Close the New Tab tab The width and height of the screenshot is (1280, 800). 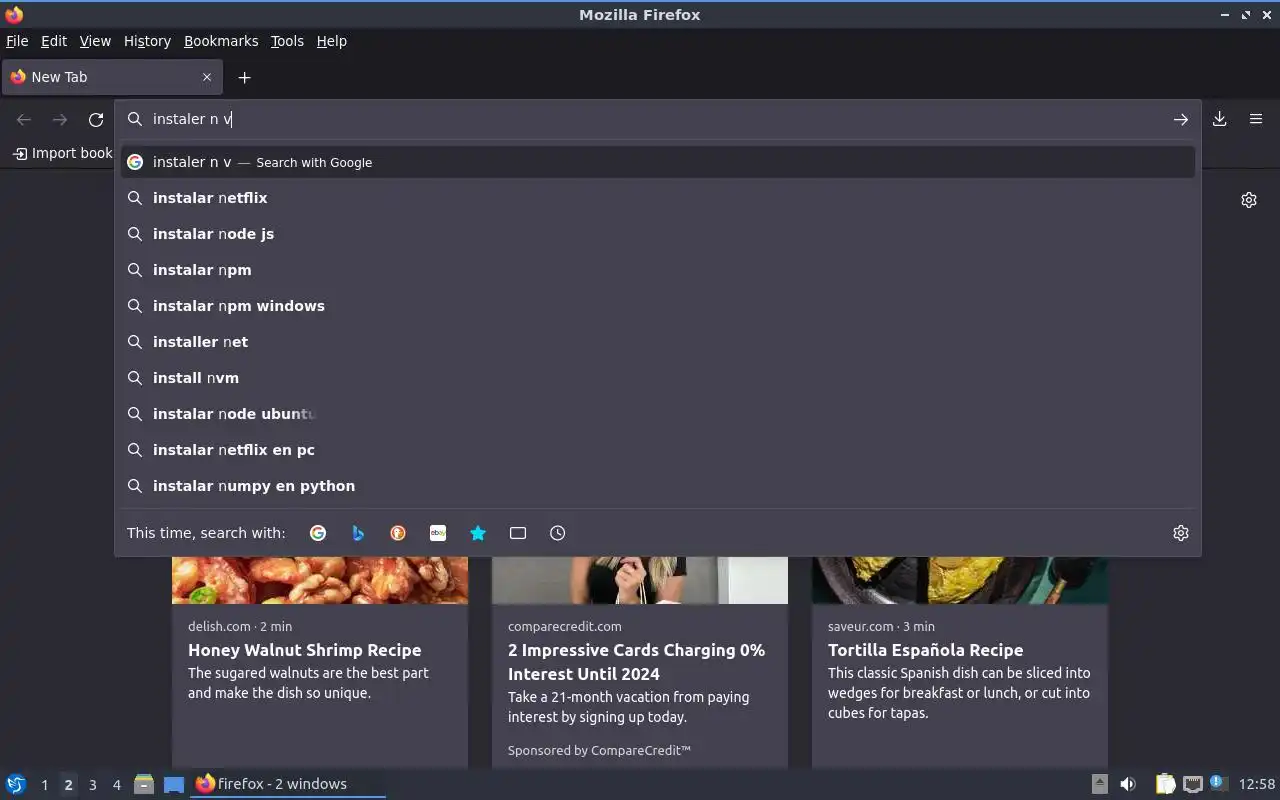[207, 77]
